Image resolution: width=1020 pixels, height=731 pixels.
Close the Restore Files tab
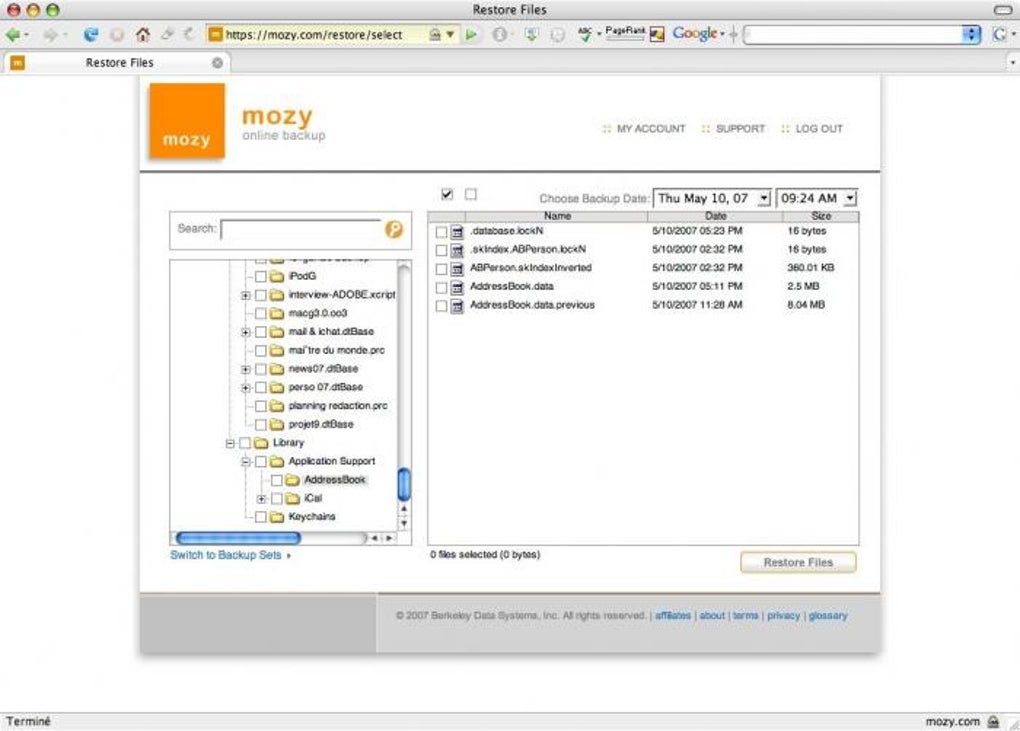click(217, 62)
